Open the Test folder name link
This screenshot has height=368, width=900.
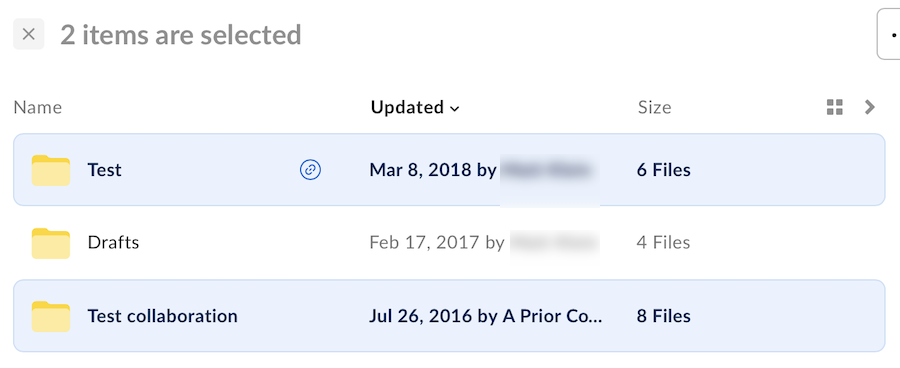pos(104,170)
